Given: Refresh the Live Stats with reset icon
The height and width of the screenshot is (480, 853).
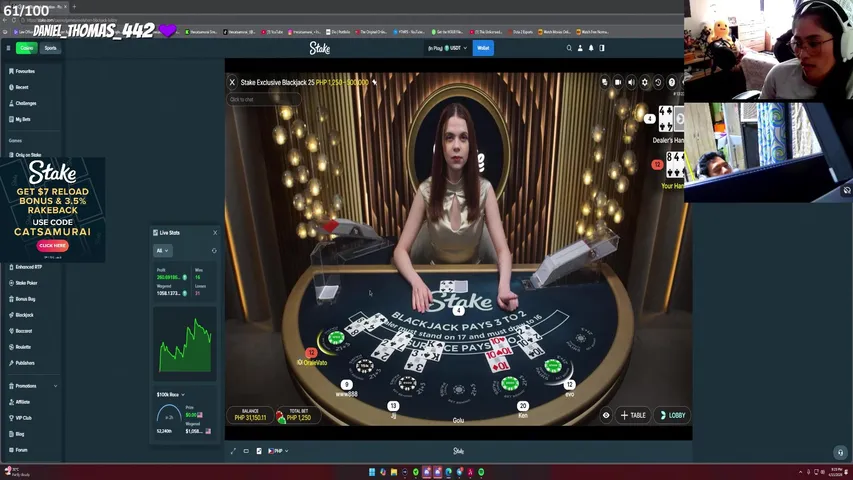Looking at the screenshot, I should point(214,251).
